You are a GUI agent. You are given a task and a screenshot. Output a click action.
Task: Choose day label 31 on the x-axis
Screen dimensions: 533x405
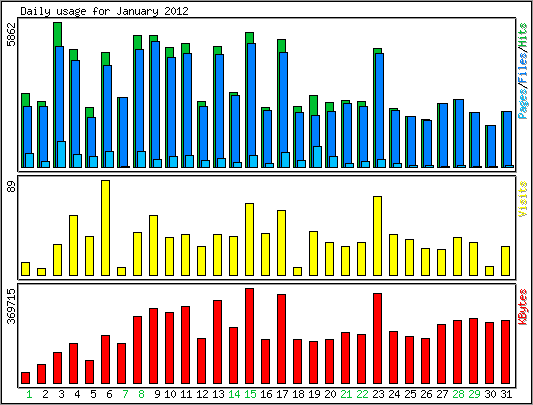[506, 394]
